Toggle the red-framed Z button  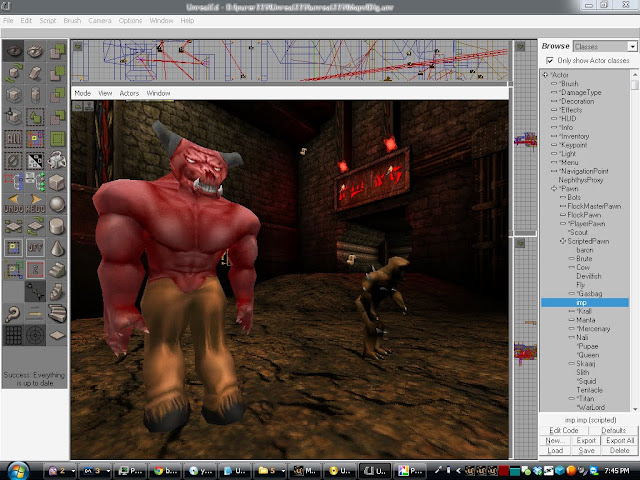tap(35, 270)
